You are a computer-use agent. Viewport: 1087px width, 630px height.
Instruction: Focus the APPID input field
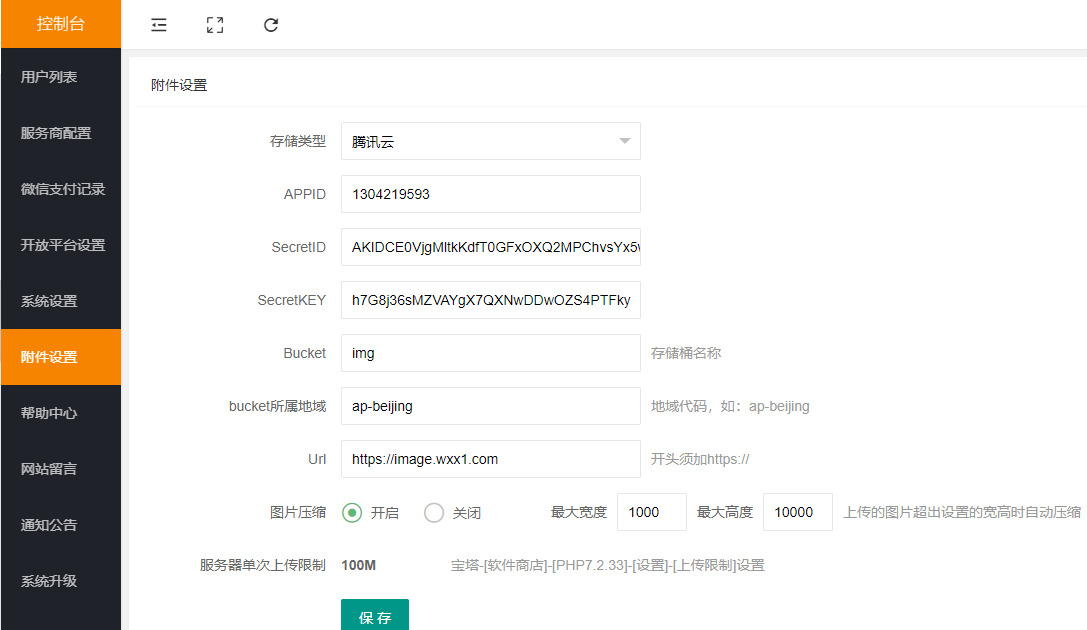click(x=490, y=194)
